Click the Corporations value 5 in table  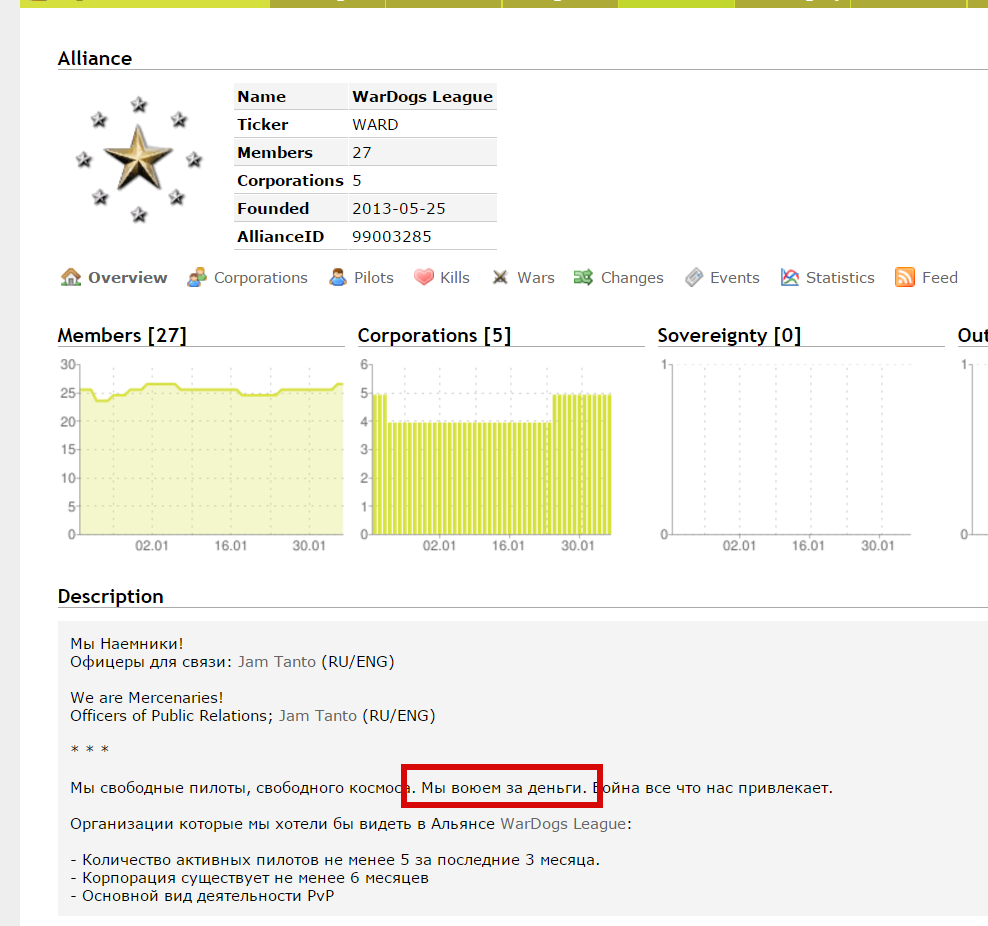pos(357,181)
